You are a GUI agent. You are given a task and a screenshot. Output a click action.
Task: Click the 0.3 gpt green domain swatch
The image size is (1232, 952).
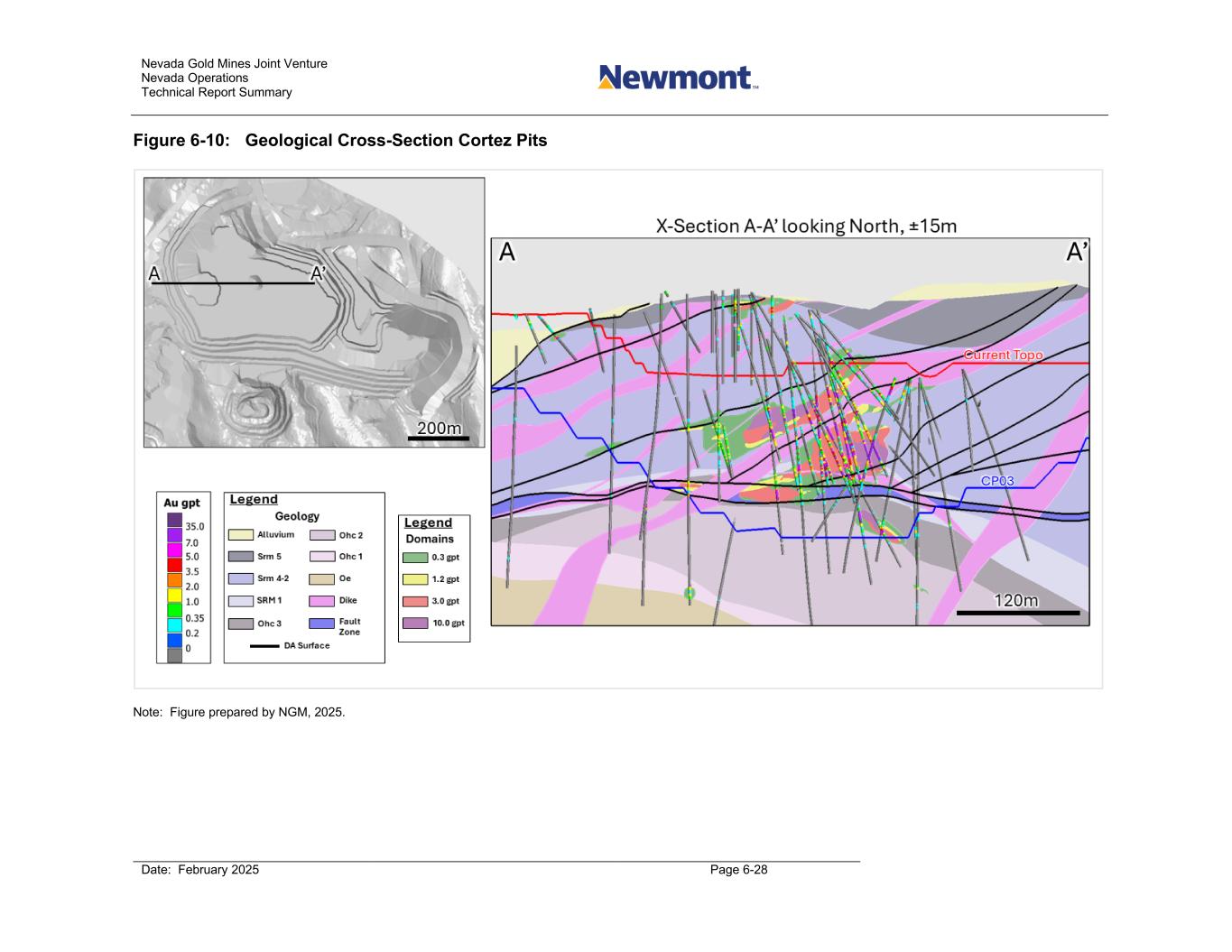(x=414, y=558)
